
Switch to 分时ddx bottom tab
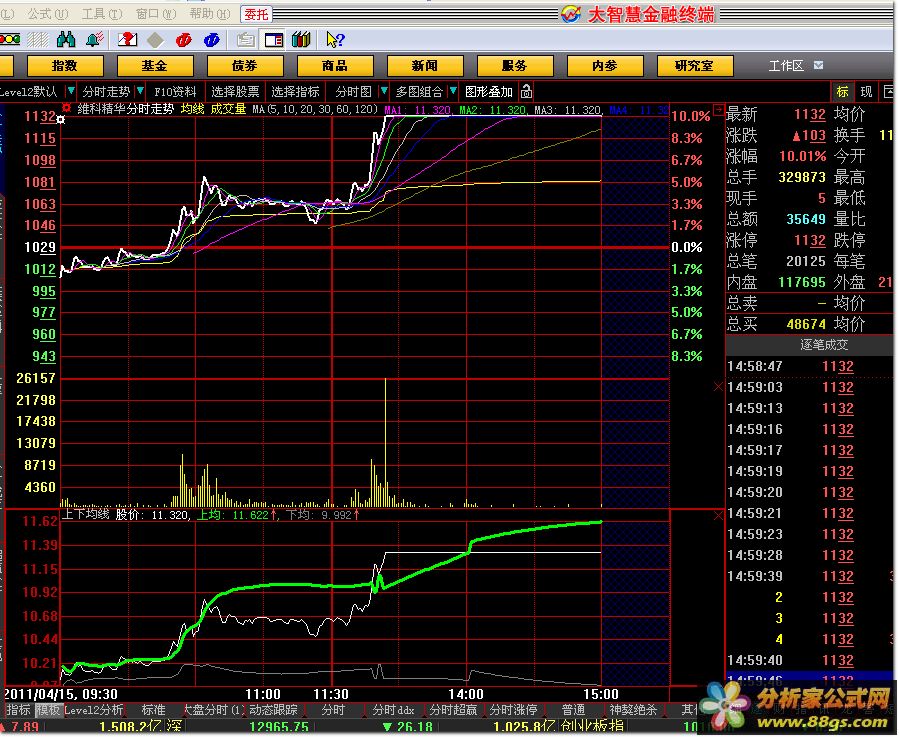click(x=393, y=710)
